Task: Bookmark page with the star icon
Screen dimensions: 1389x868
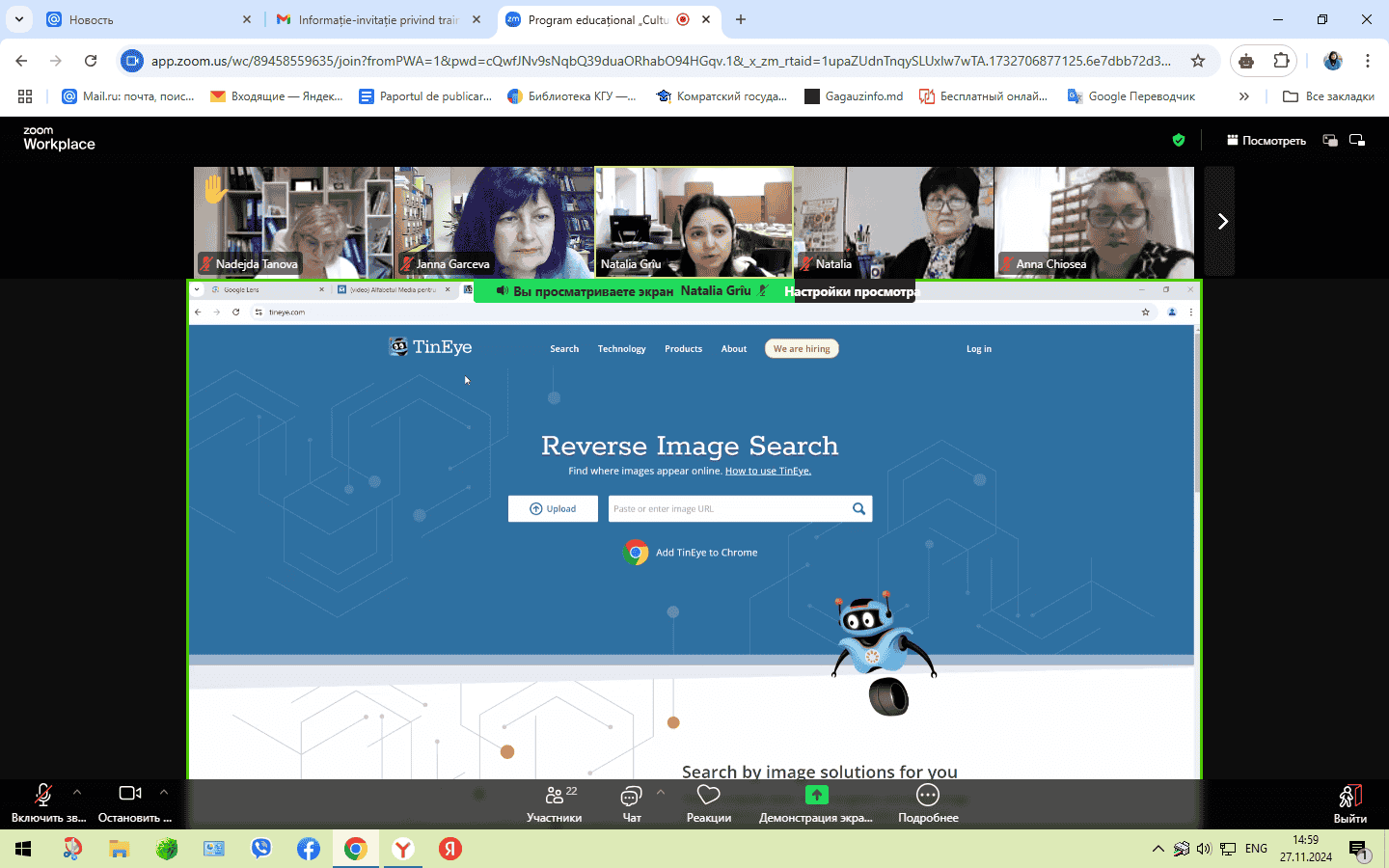Action: [x=1198, y=61]
